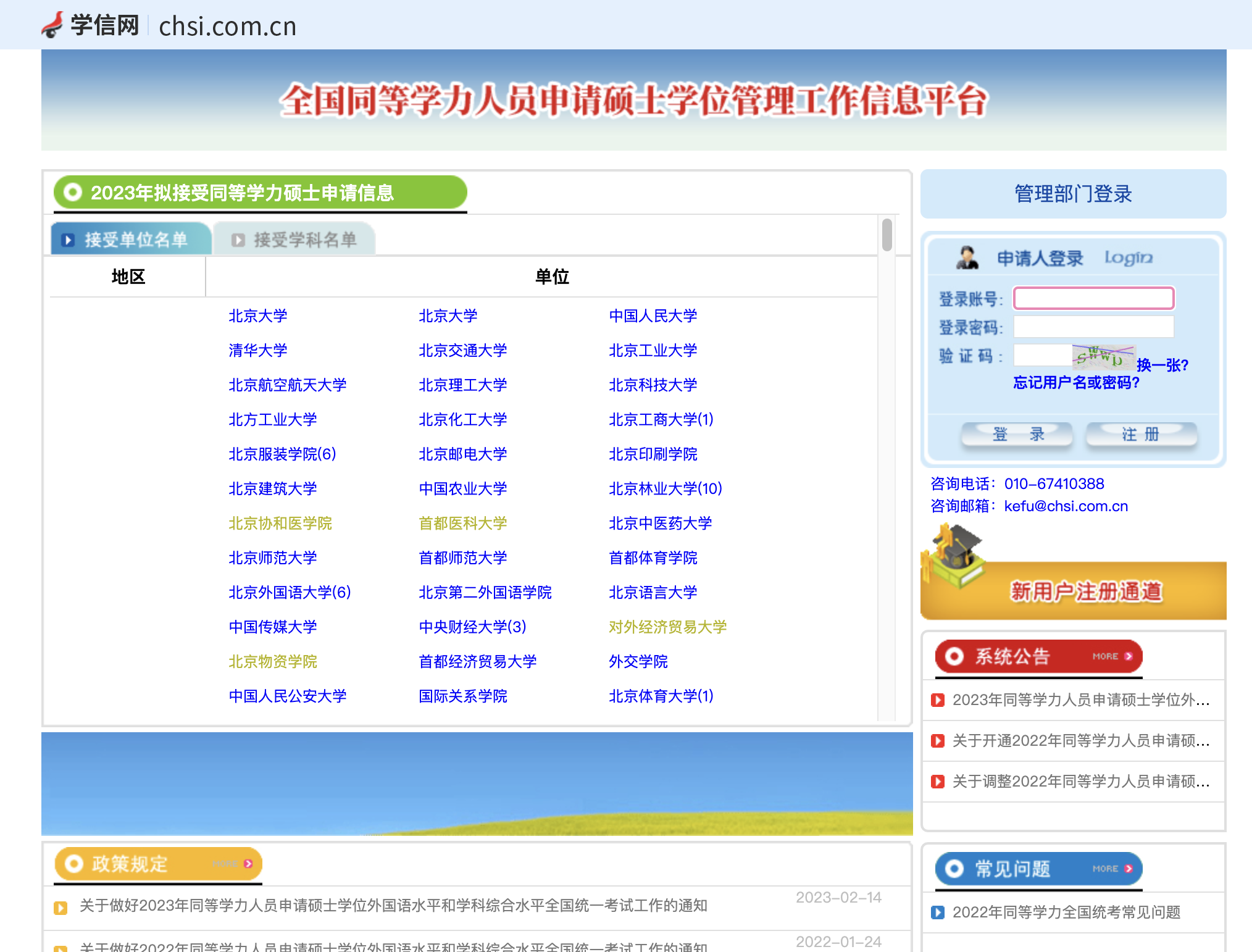Viewport: 1252px width, 952px height.
Task: Open MORE in 常见问题 header
Action: pos(1112,869)
